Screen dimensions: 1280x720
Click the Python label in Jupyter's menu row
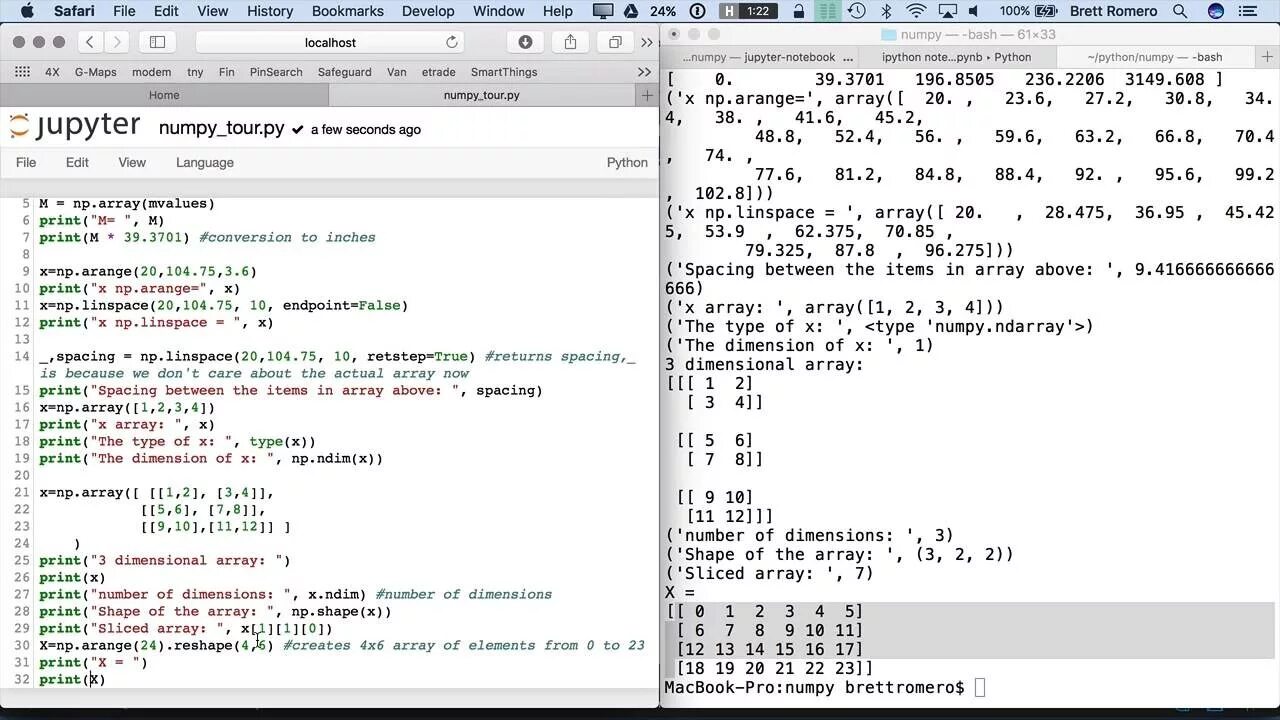[627, 162]
